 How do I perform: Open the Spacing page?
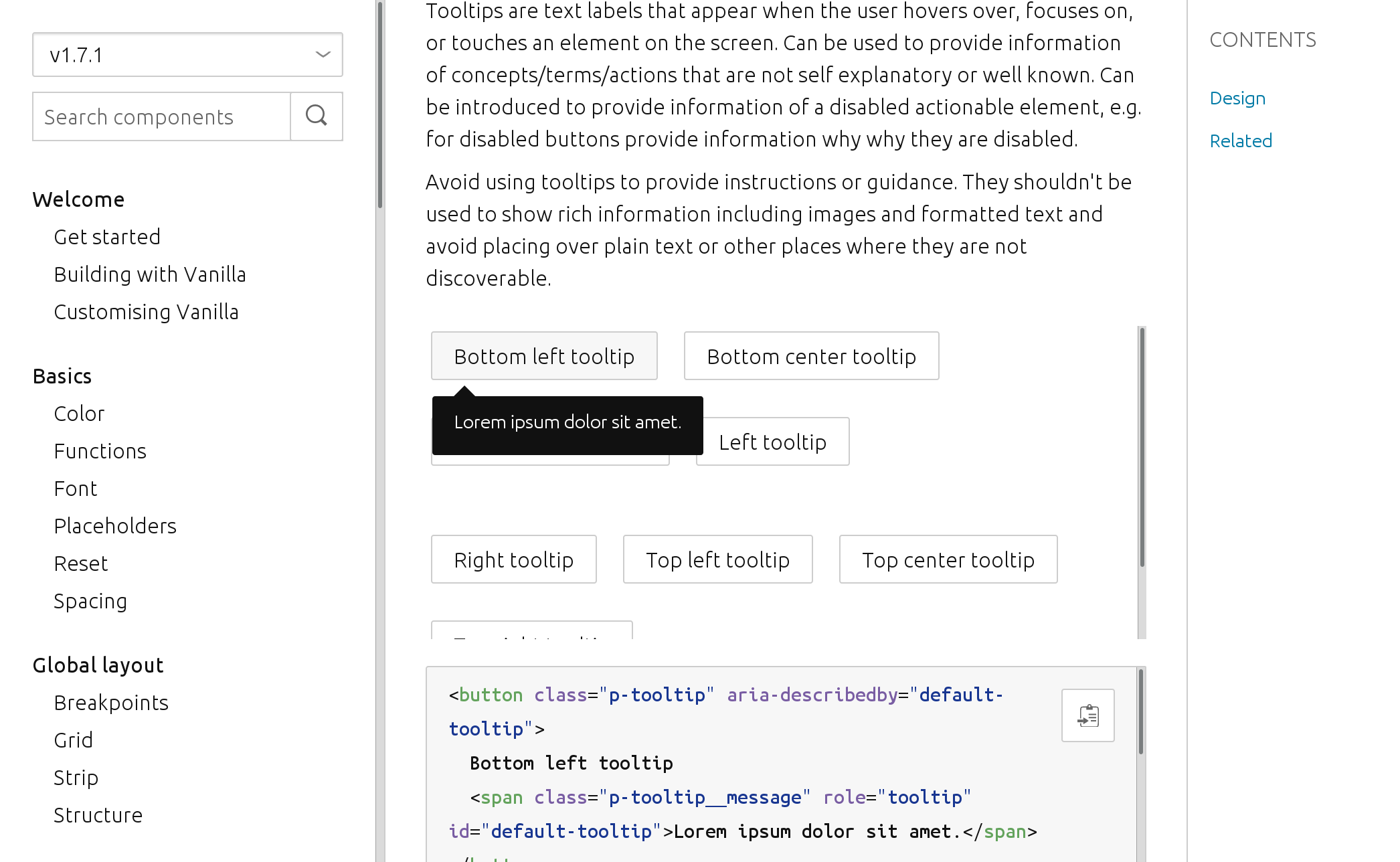[90, 600]
